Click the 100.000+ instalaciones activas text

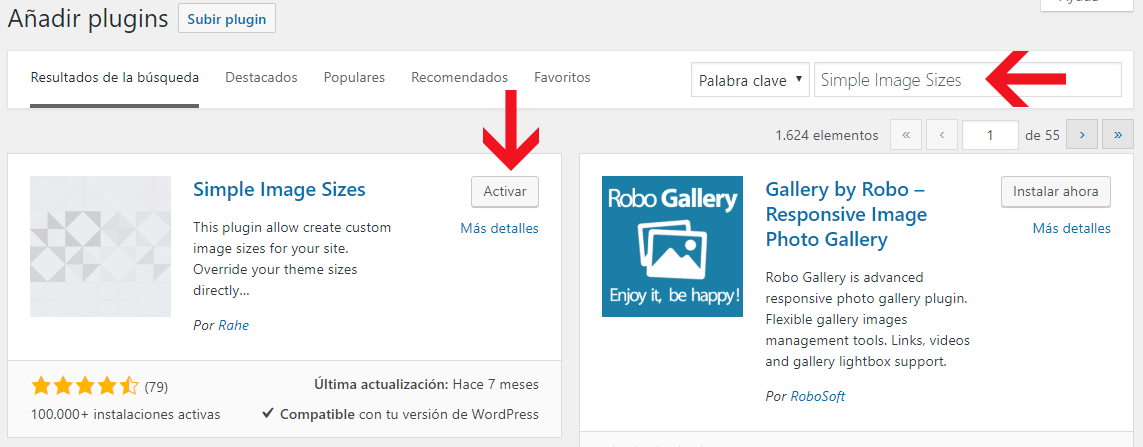click(x=125, y=414)
